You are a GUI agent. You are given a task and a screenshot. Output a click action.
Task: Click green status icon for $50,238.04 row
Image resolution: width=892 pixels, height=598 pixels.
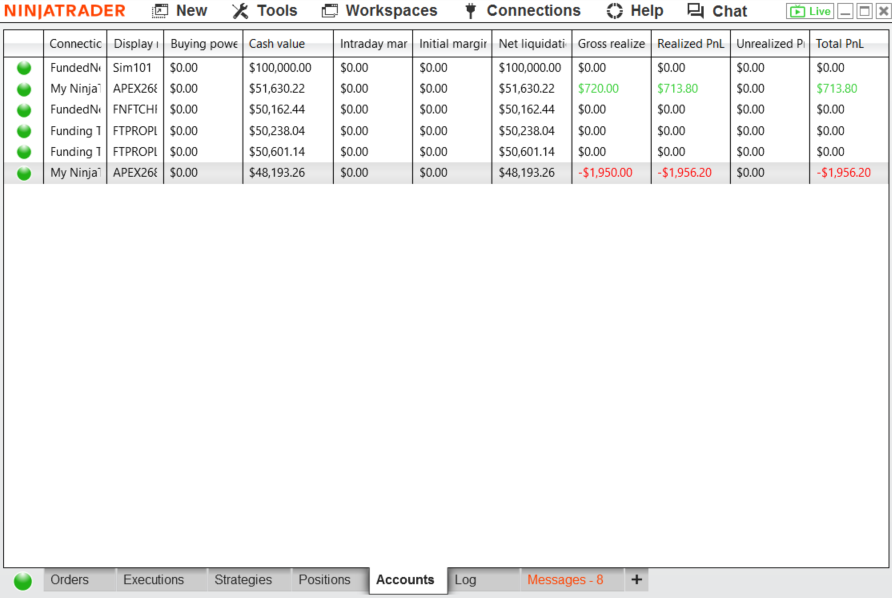[24, 131]
